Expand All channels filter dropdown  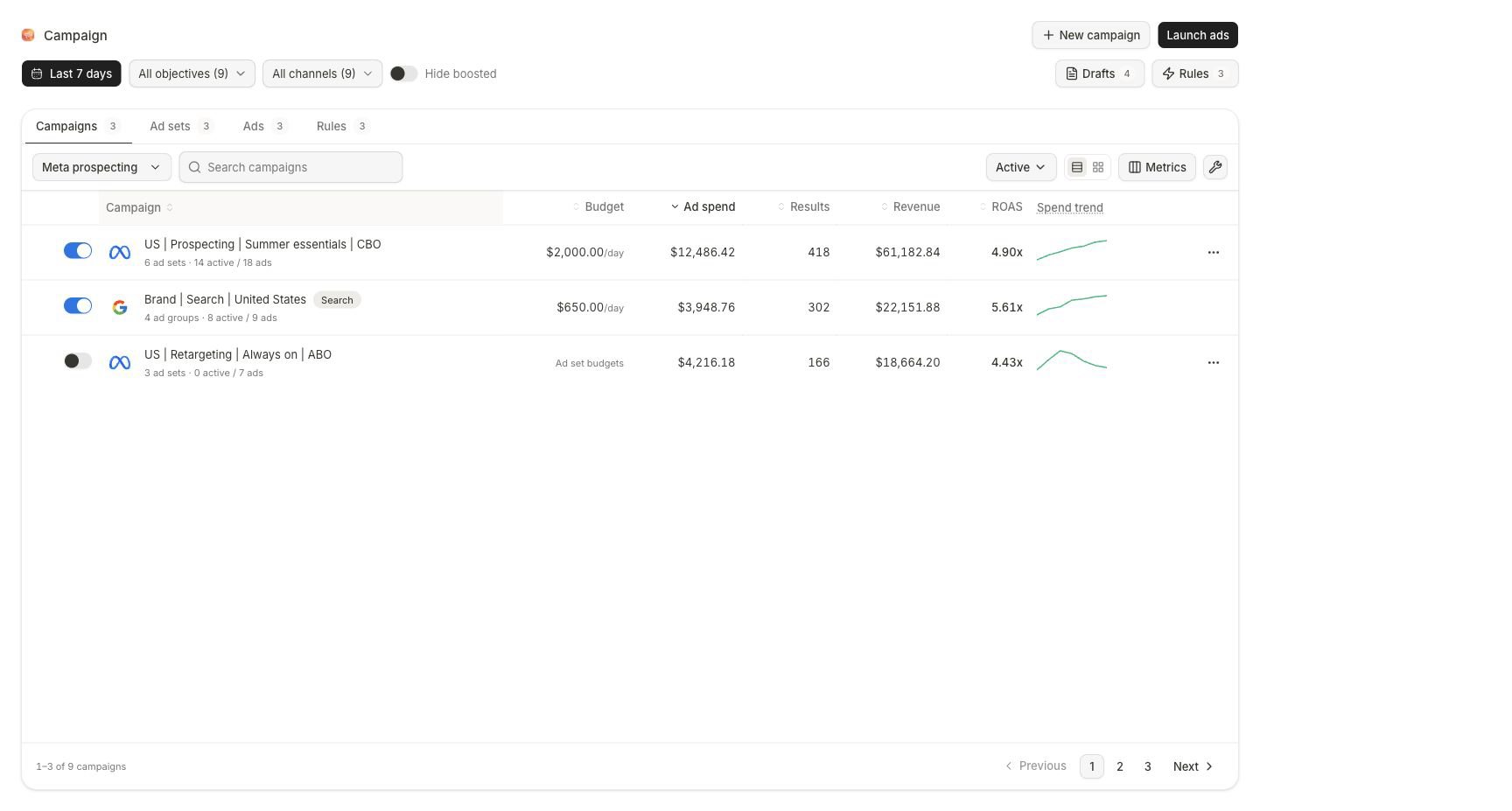[322, 73]
